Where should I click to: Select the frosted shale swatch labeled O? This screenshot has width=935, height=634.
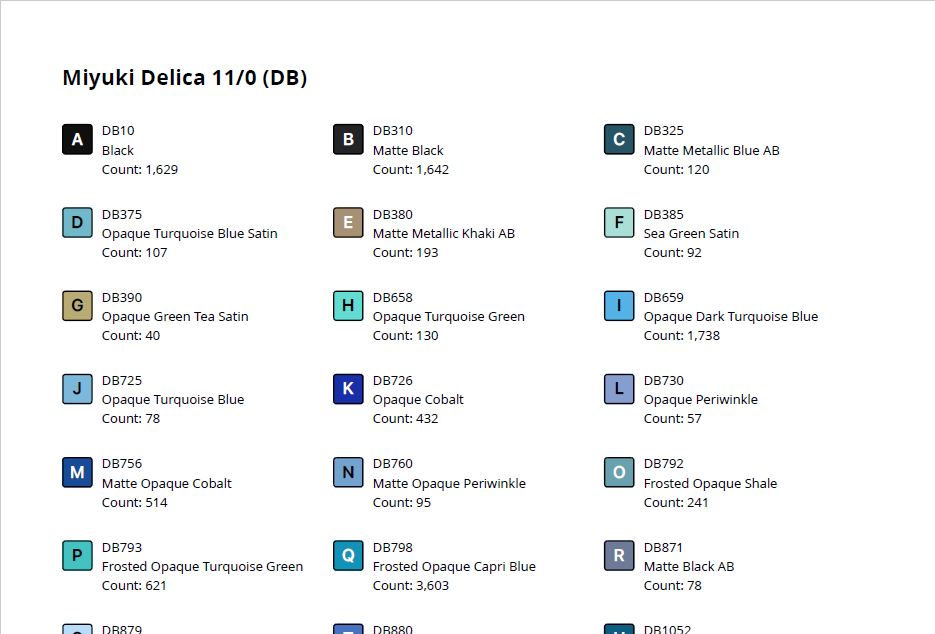coord(619,472)
